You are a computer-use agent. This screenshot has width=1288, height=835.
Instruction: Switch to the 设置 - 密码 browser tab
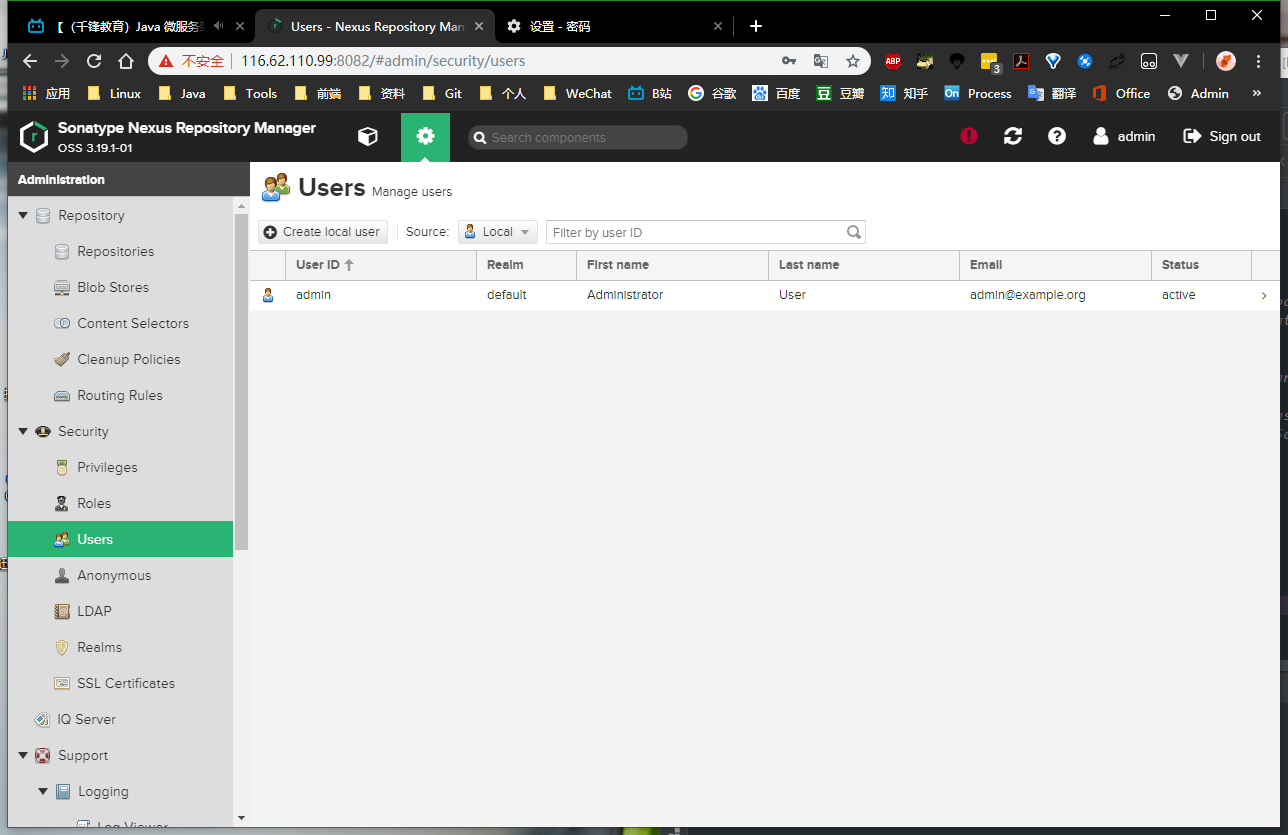[613, 26]
